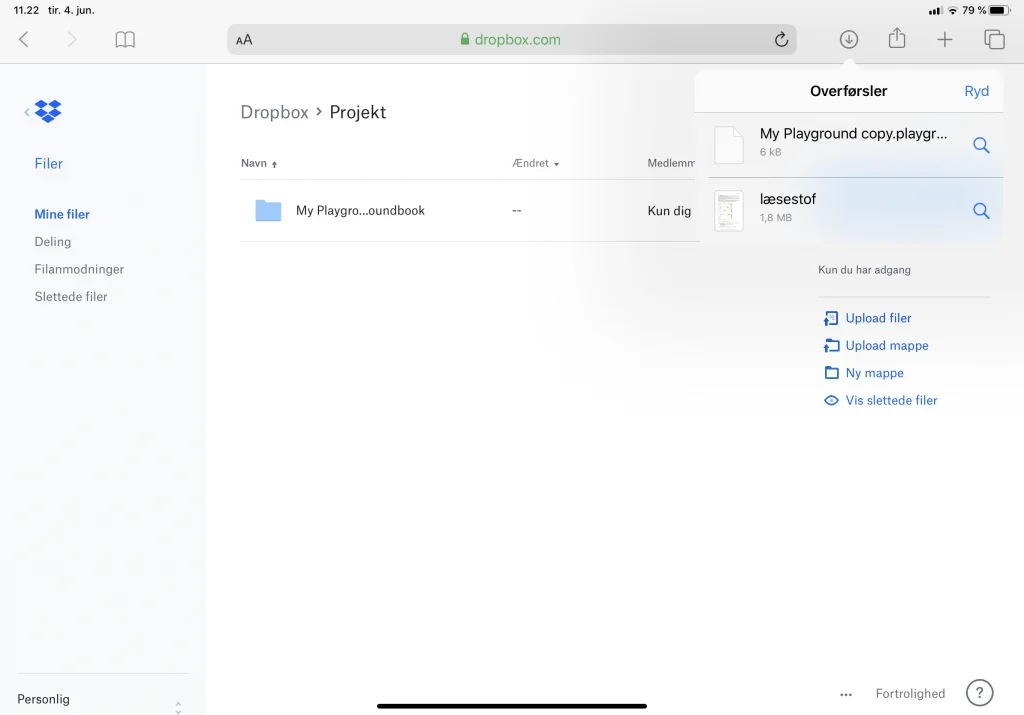Show My Playground copy file in Files
1024x715 pixels.
click(981, 145)
